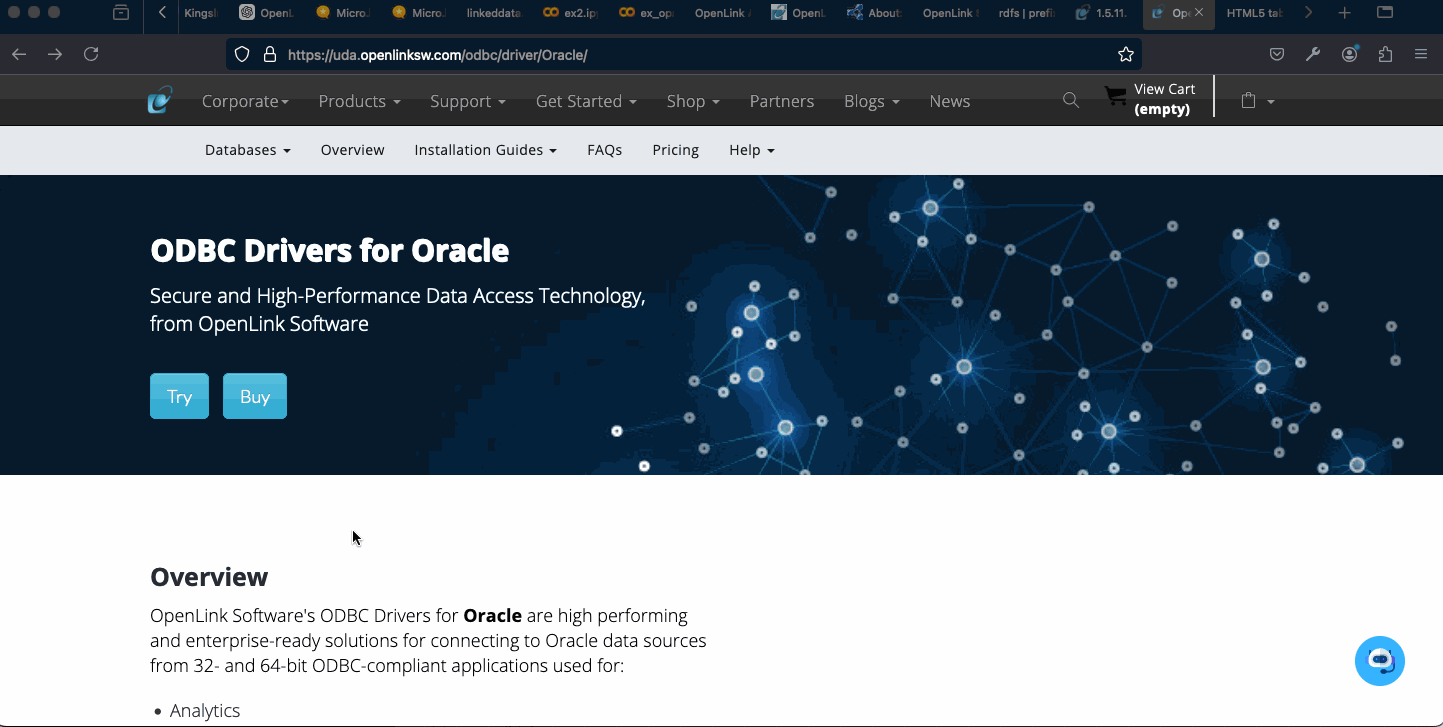Viewport: 1443px width, 727px height.
Task: Switch to the HTML5 tab
Action: click(x=1255, y=13)
